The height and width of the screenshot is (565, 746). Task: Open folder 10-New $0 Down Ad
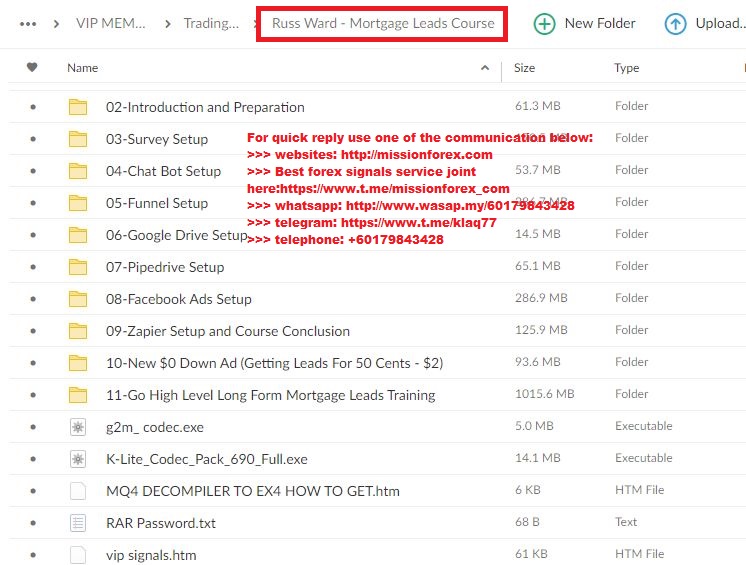coord(275,363)
